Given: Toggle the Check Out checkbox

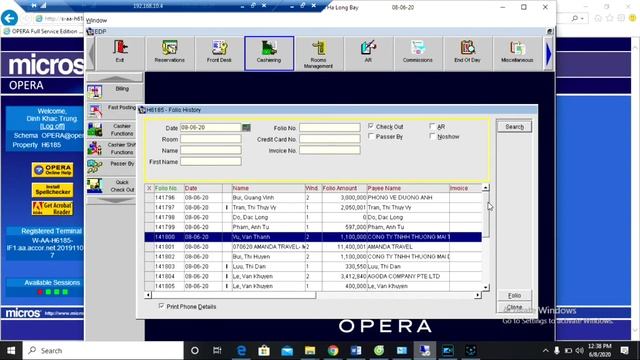Looking at the screenshot, I should click(x=371, y=126).
